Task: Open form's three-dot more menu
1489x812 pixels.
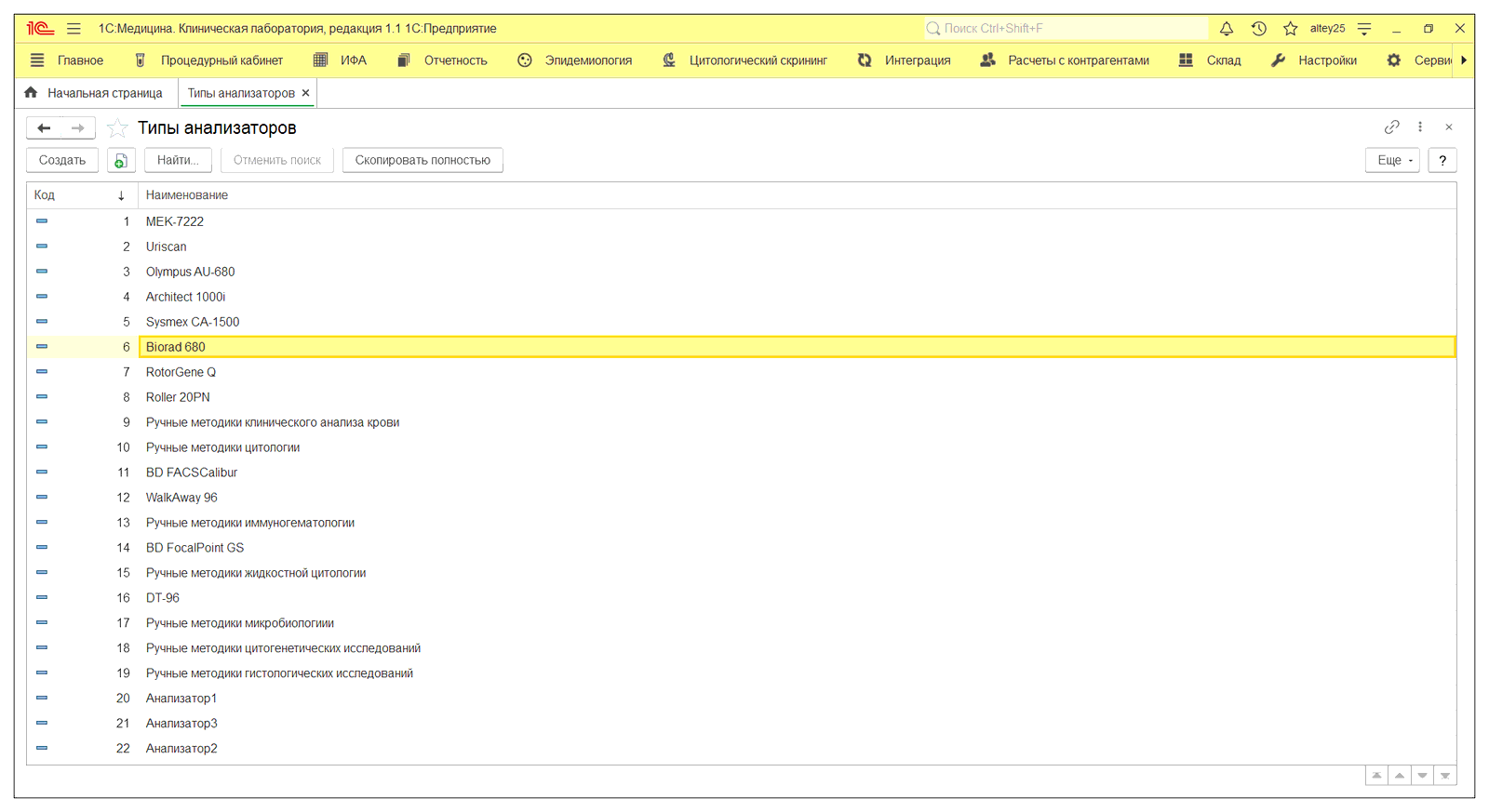Action: 1420,127
